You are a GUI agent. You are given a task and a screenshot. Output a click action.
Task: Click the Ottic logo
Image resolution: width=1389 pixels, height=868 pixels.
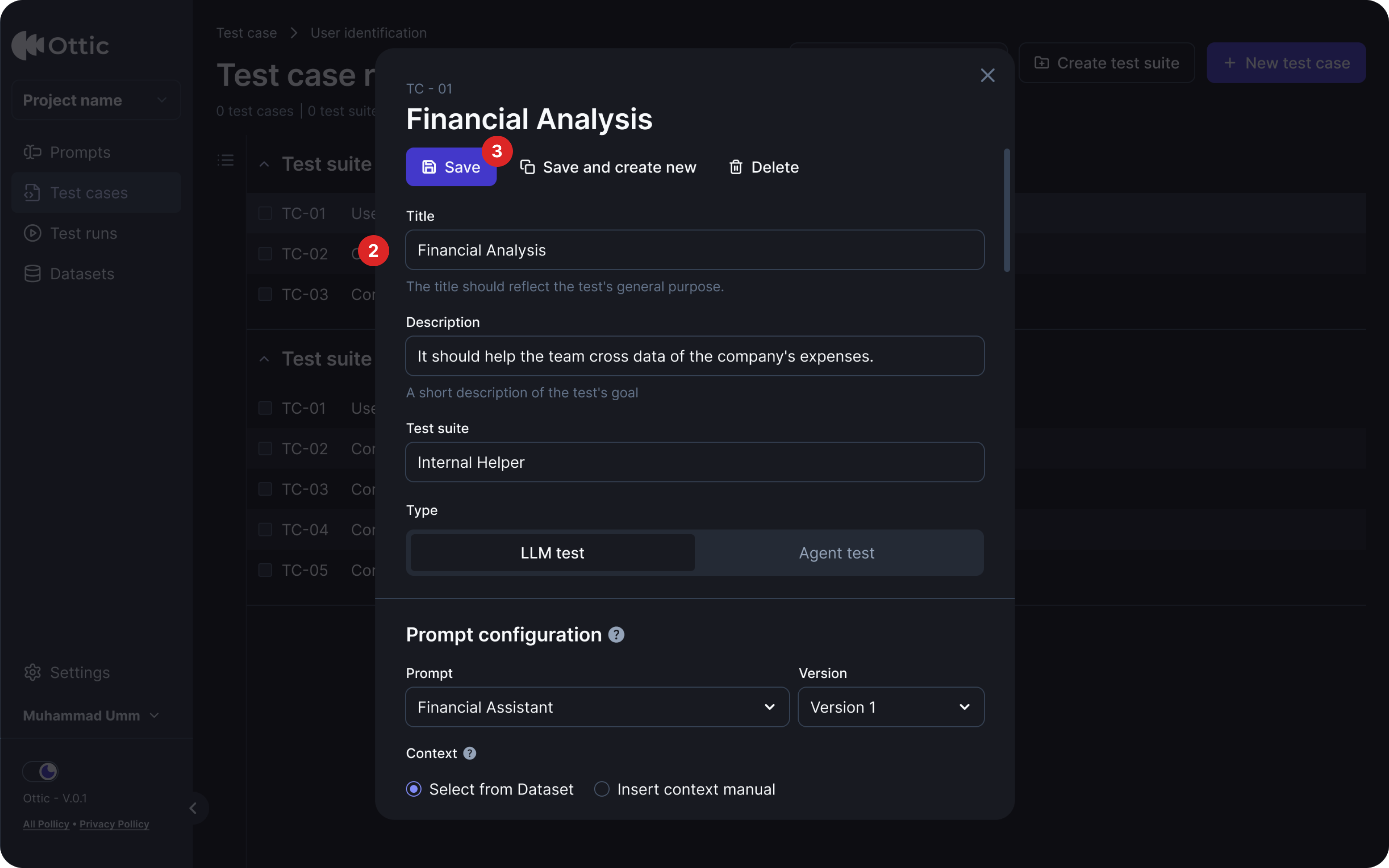pos(60,45)
